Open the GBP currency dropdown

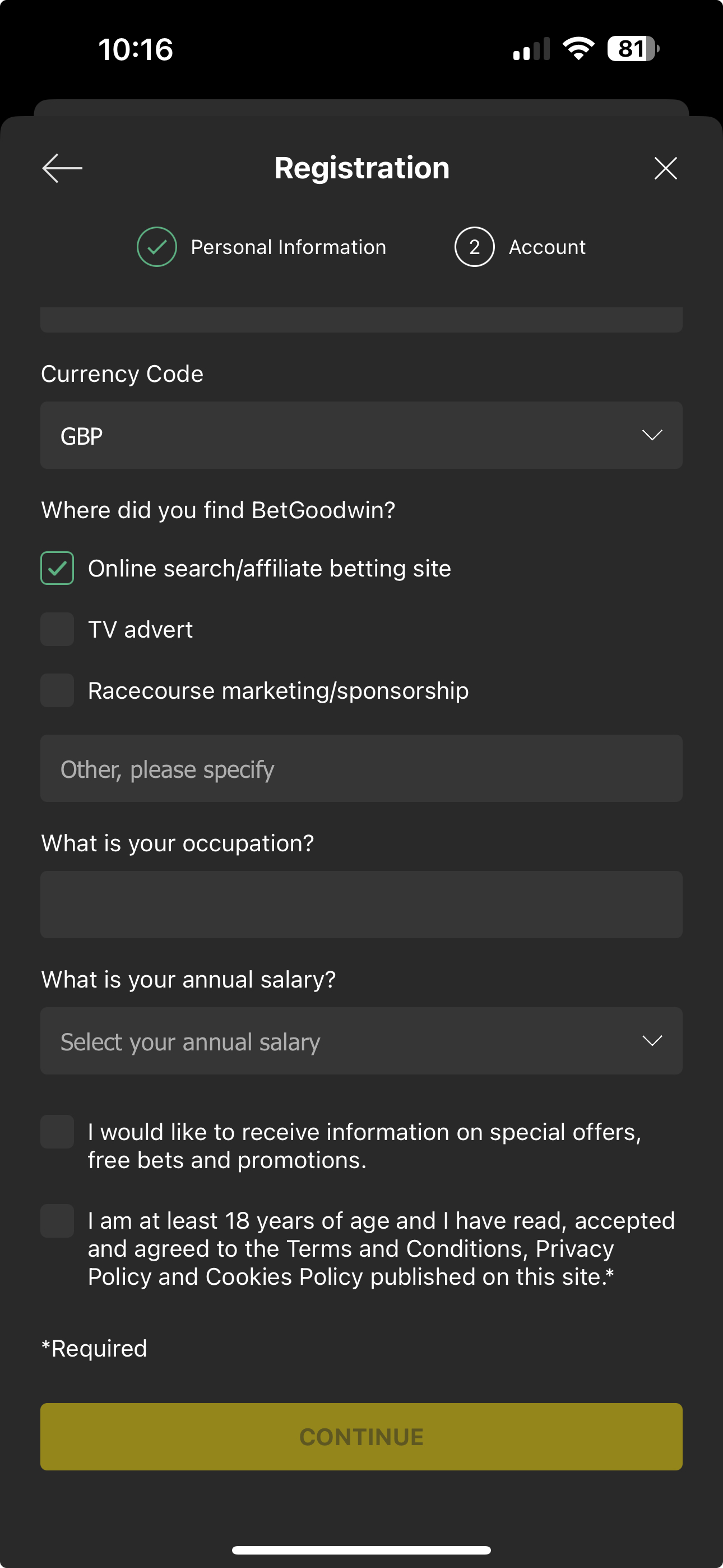coord(361,435)
